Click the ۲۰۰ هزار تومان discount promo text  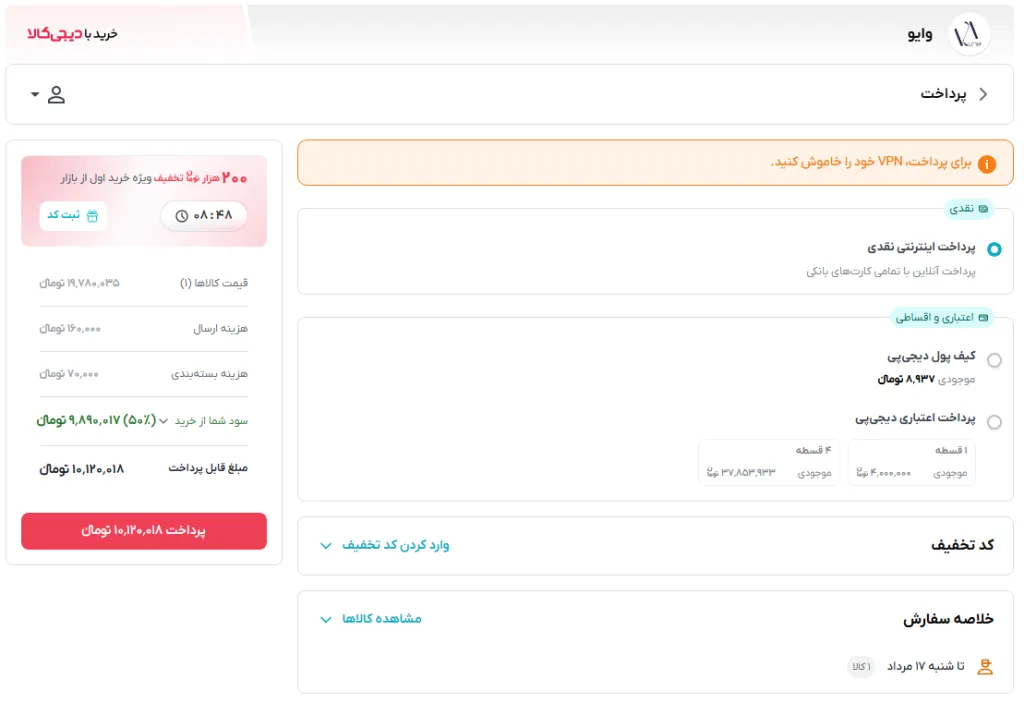pyautogui.click(x=154, y=178)
